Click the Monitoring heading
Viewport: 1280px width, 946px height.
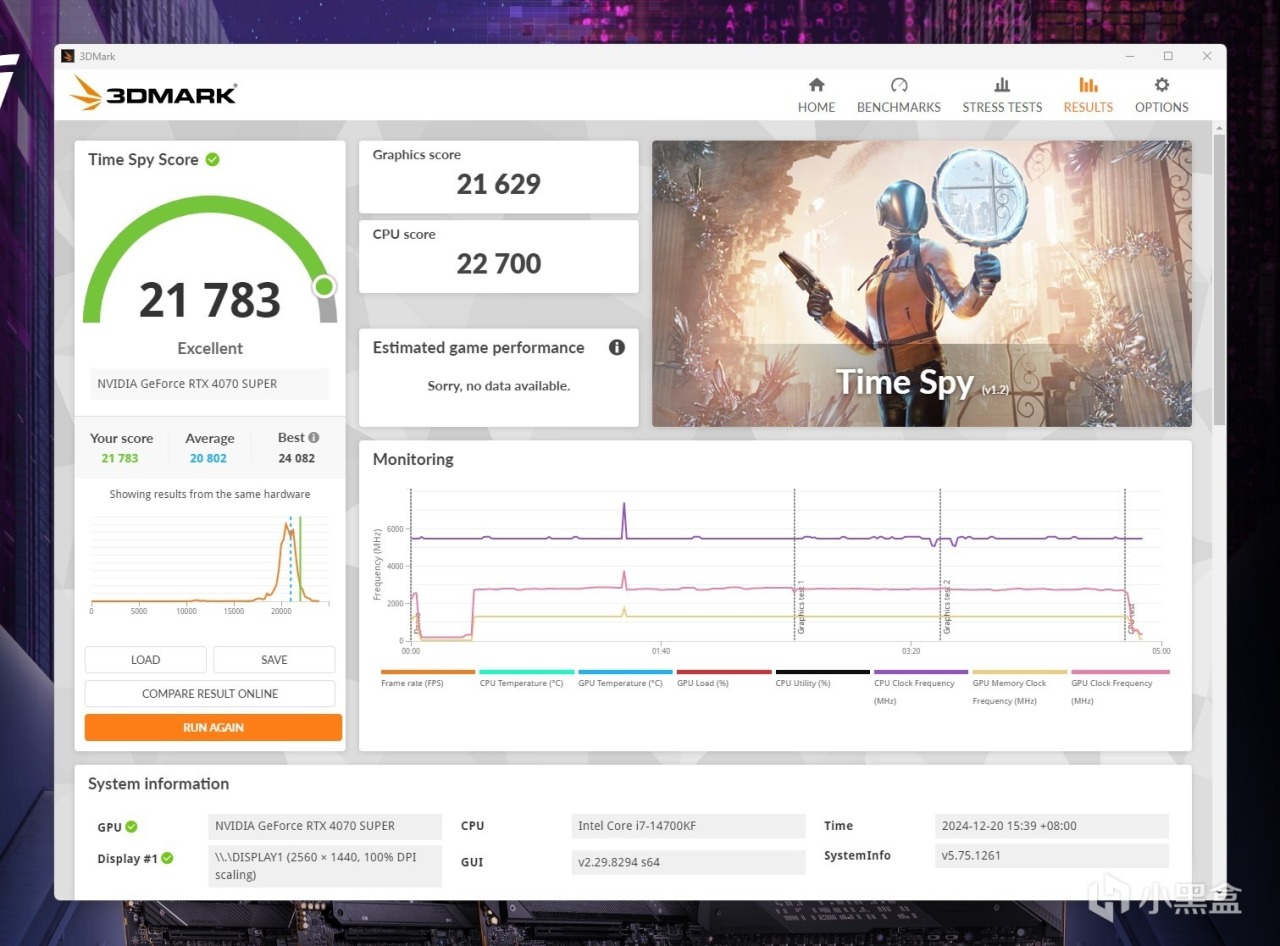[413, 459]
